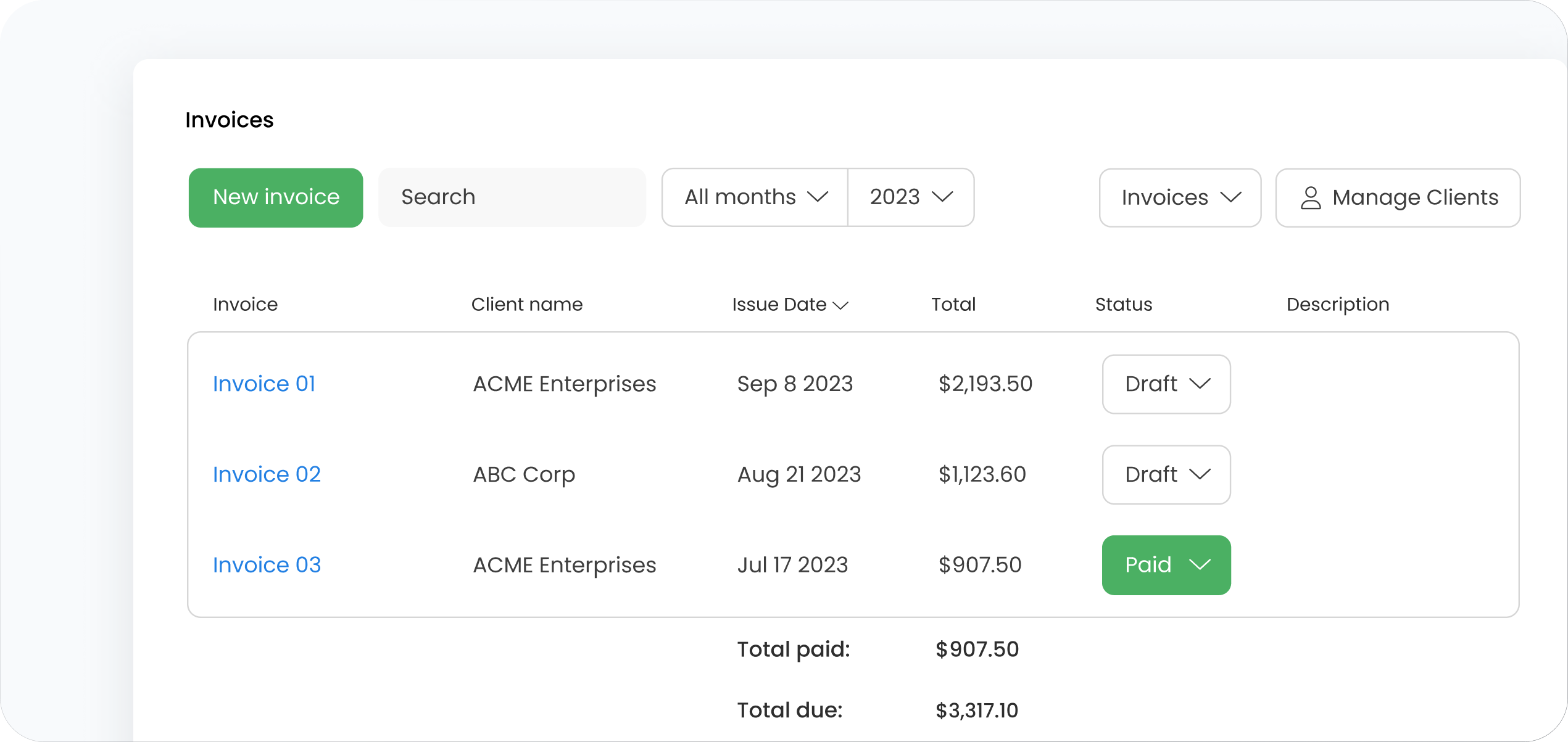This screenshot has height=742, width=1568.
Task: Open Invoice 02 link
Action: coord(267,474)
